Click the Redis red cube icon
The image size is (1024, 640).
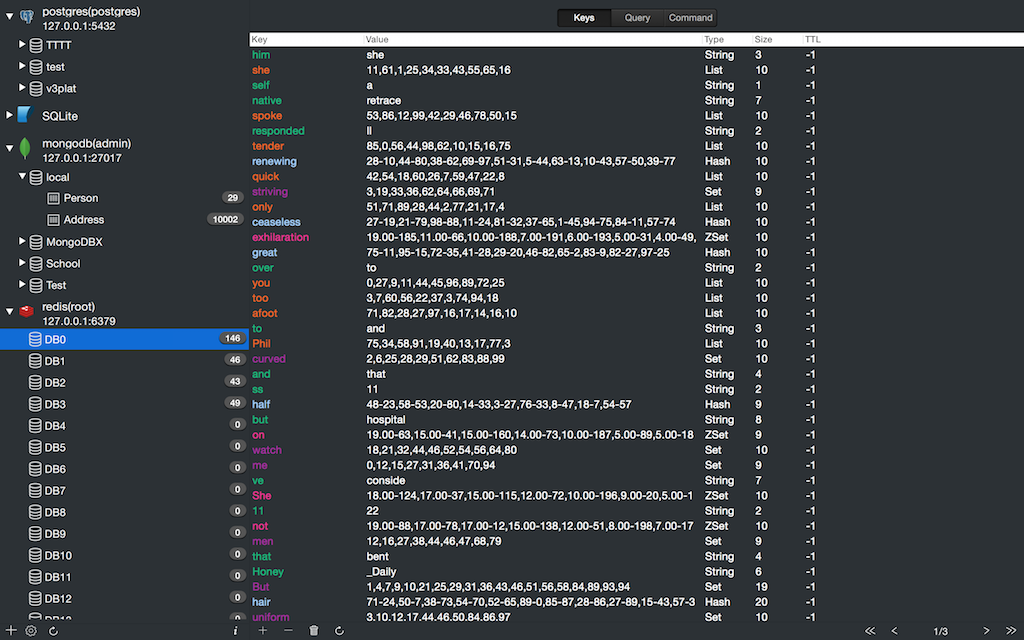click(x=26, y=312)
